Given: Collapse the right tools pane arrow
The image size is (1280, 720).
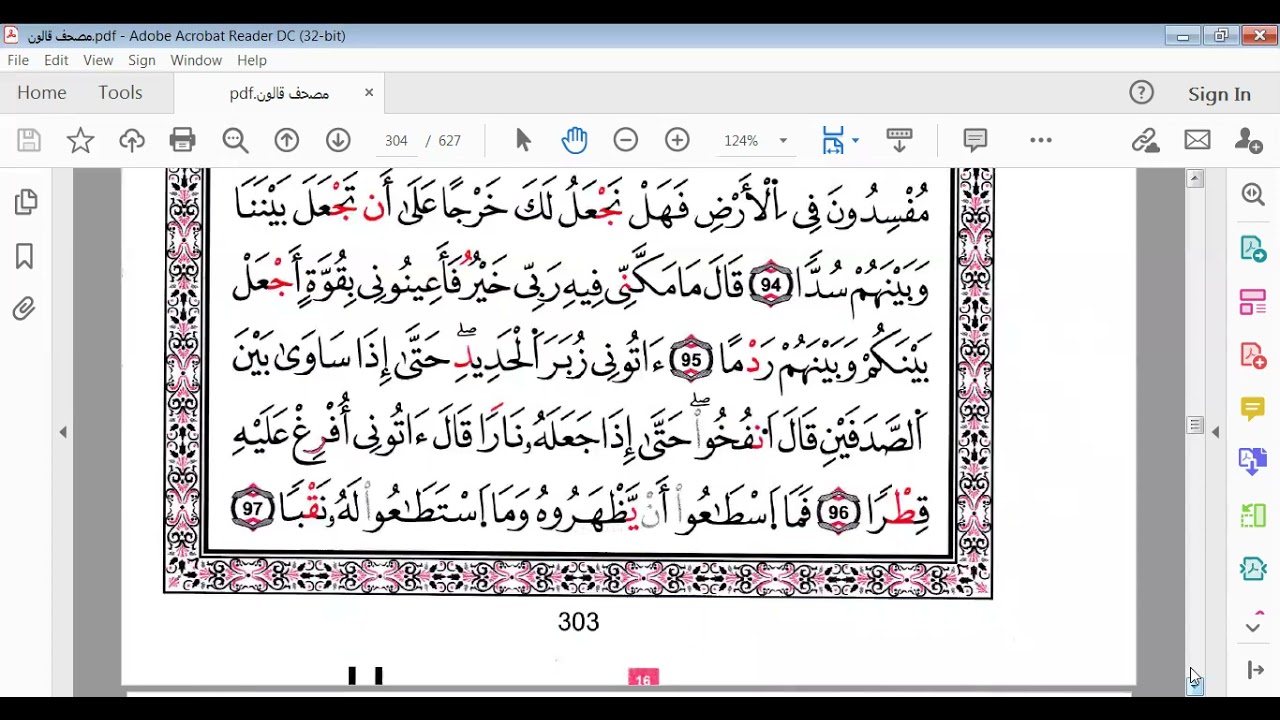Looking at the screenshot, I should tap(1215, 432).
